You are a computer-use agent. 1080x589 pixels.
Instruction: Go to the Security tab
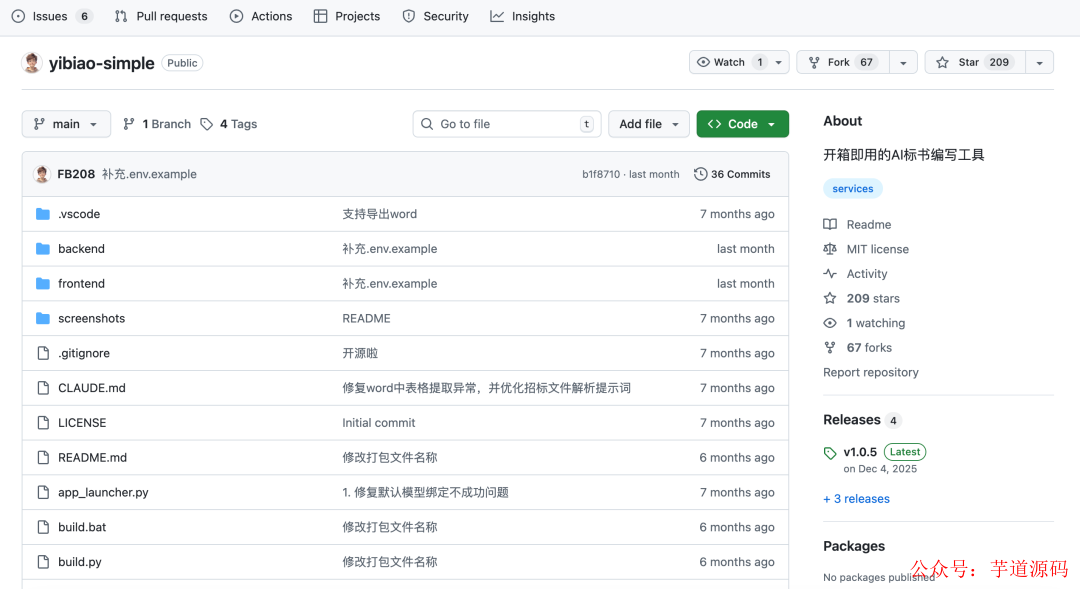pos(435,16)
